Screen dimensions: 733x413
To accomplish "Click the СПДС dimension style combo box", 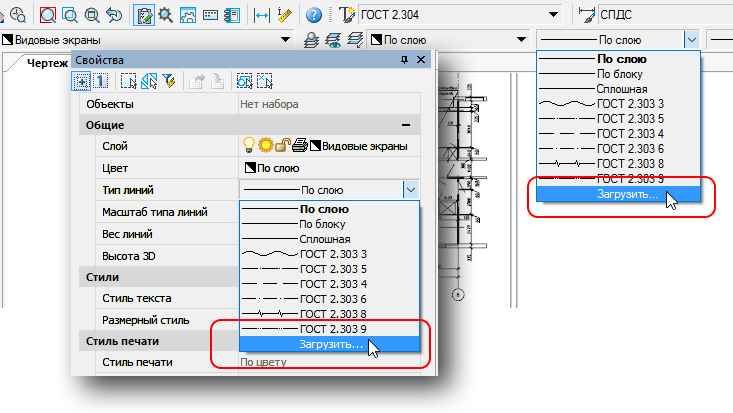I will (x=665, y=15).
